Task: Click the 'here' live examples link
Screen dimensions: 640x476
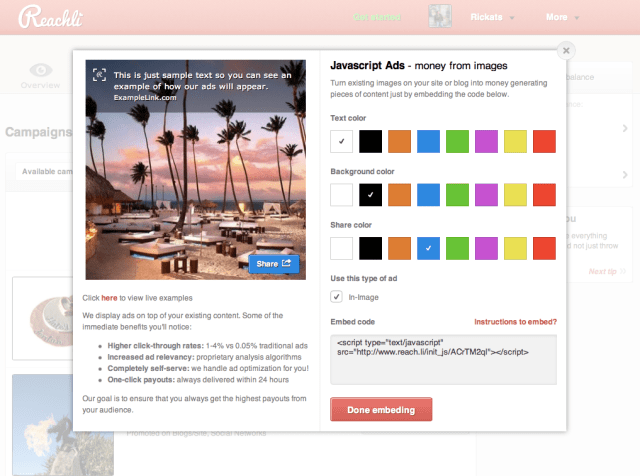Action: coord(109,298)
